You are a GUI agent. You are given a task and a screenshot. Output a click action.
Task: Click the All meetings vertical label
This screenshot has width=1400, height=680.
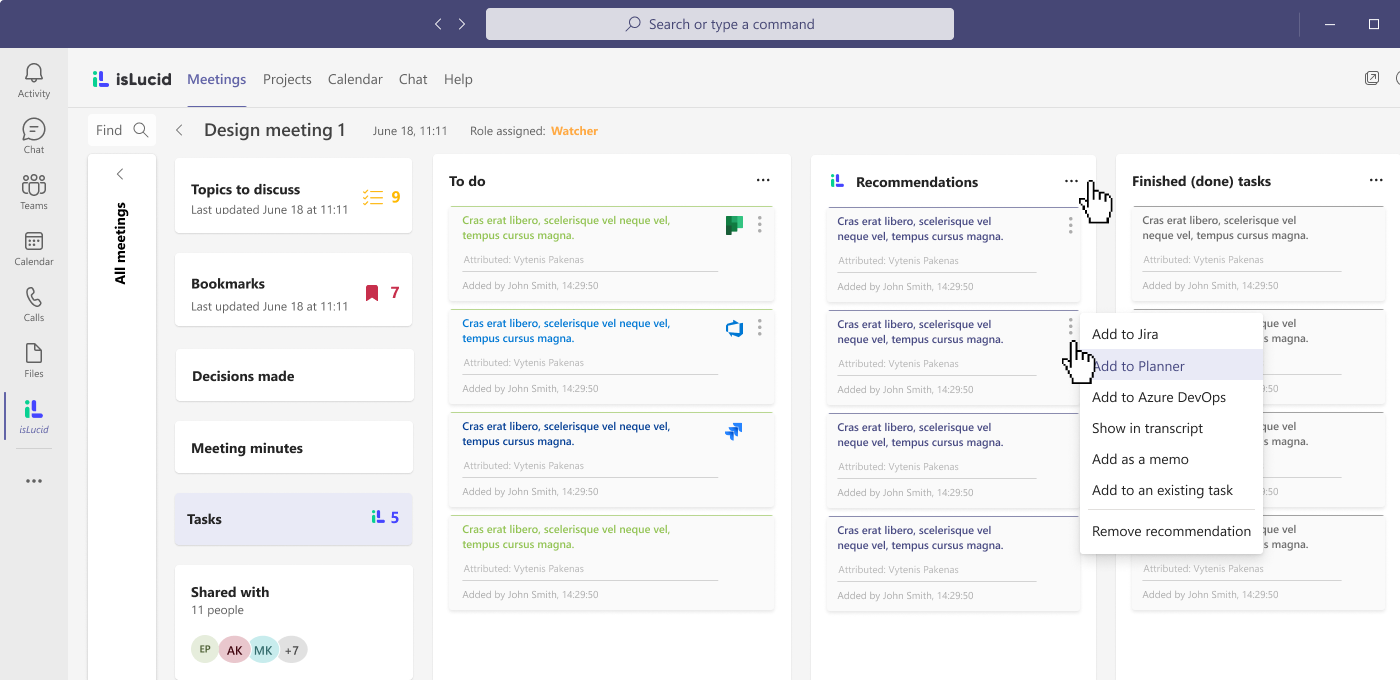pyautogui.click(x=120, y=243)
